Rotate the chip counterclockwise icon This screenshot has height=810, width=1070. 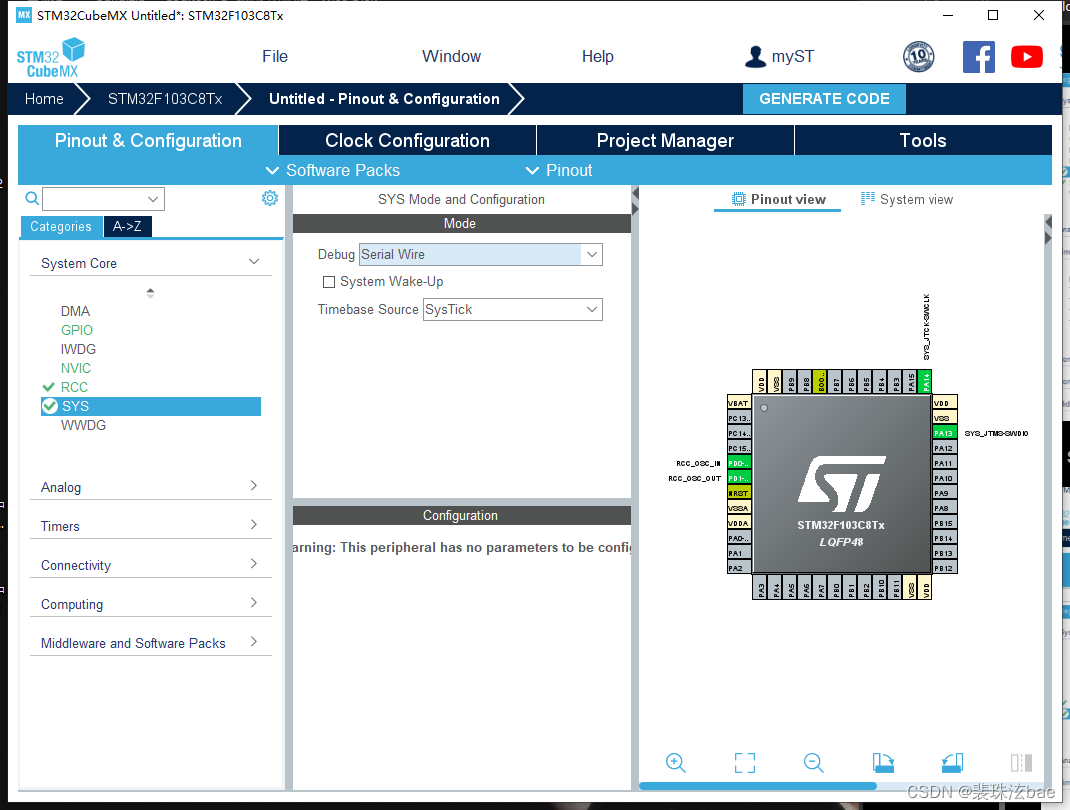click(x=952, y=762)
